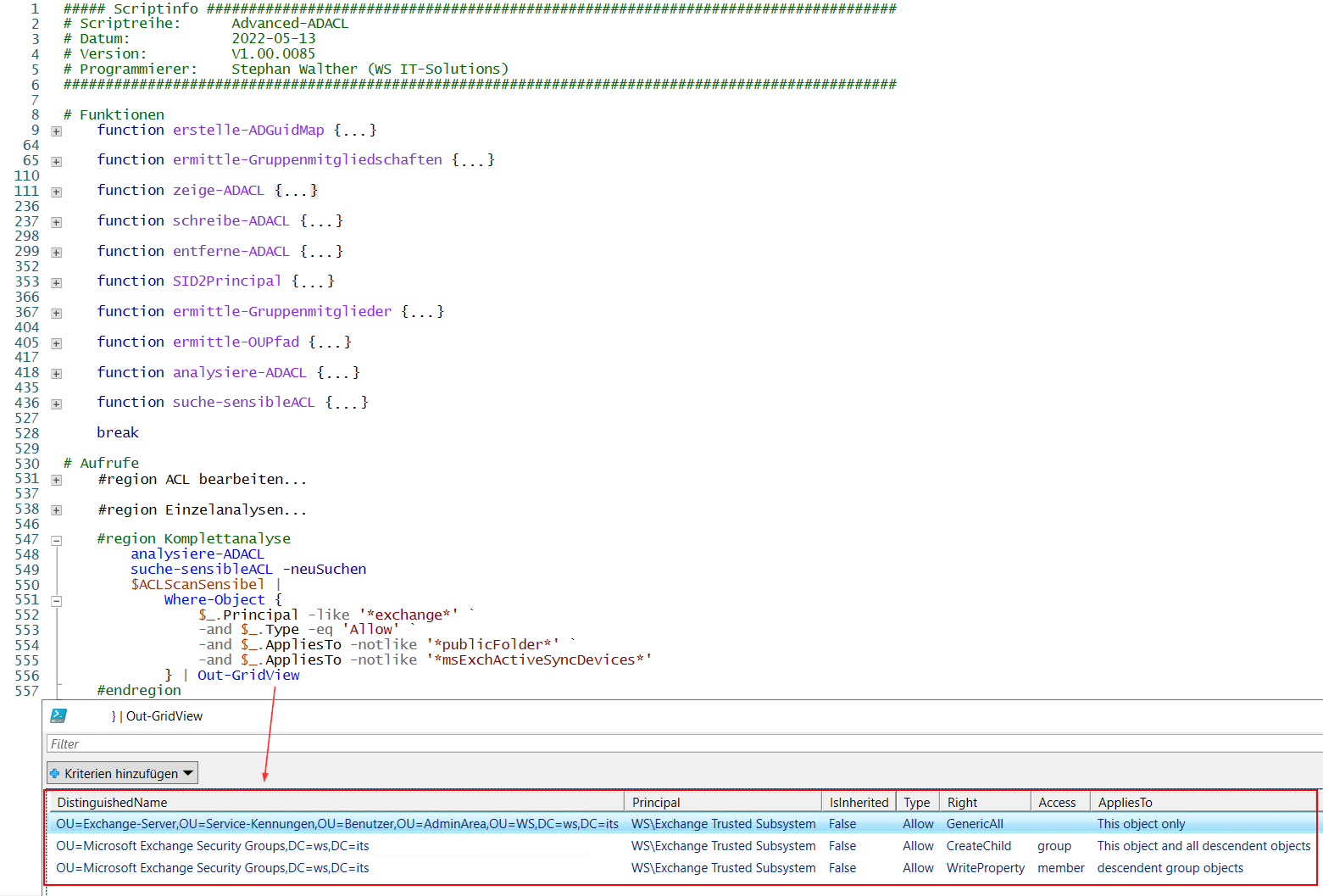This screenshot has height=896, width=1323.
Task: Select the WriteProperty right cell
Action: click(x=986, y=868)
